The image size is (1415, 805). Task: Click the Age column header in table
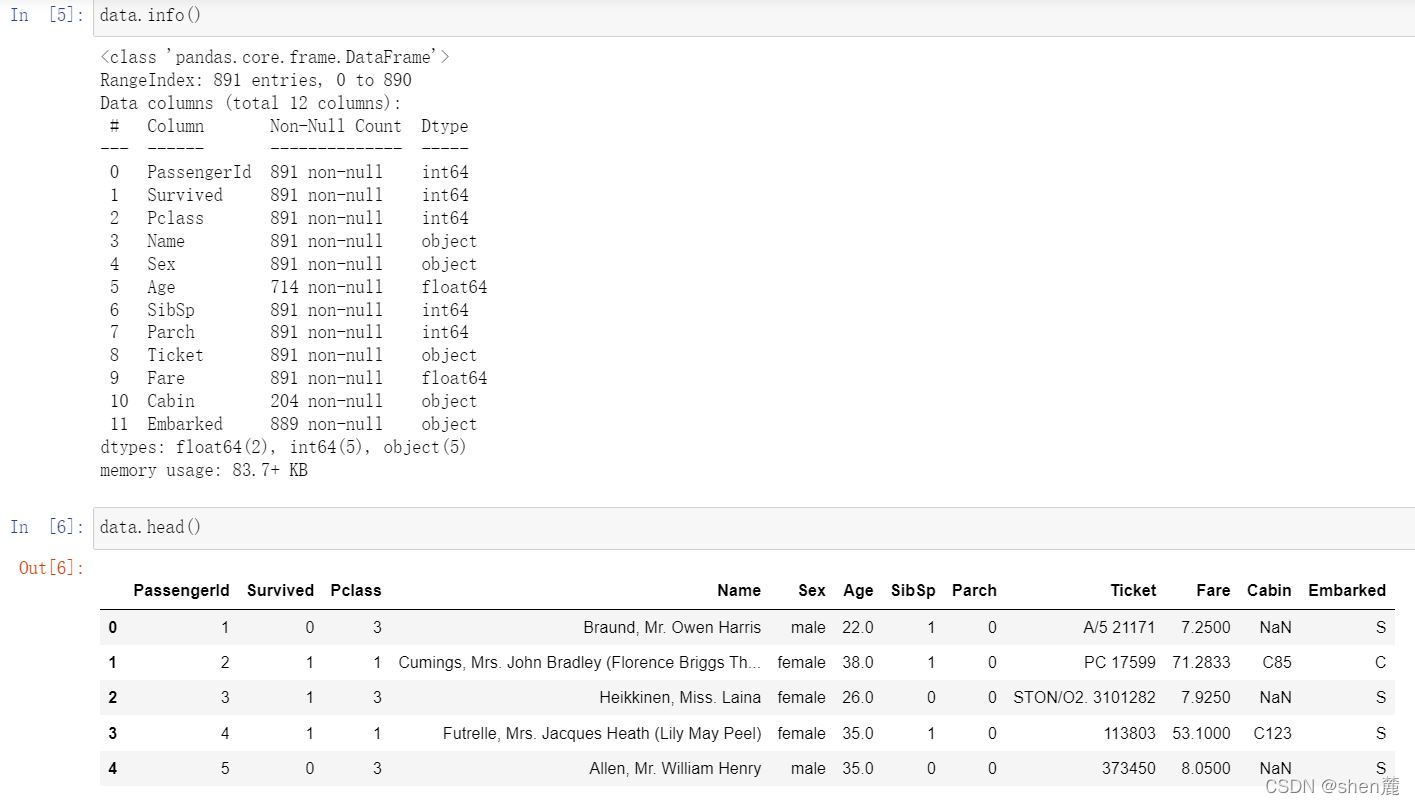pyautogui.click(x=858, y=590)
